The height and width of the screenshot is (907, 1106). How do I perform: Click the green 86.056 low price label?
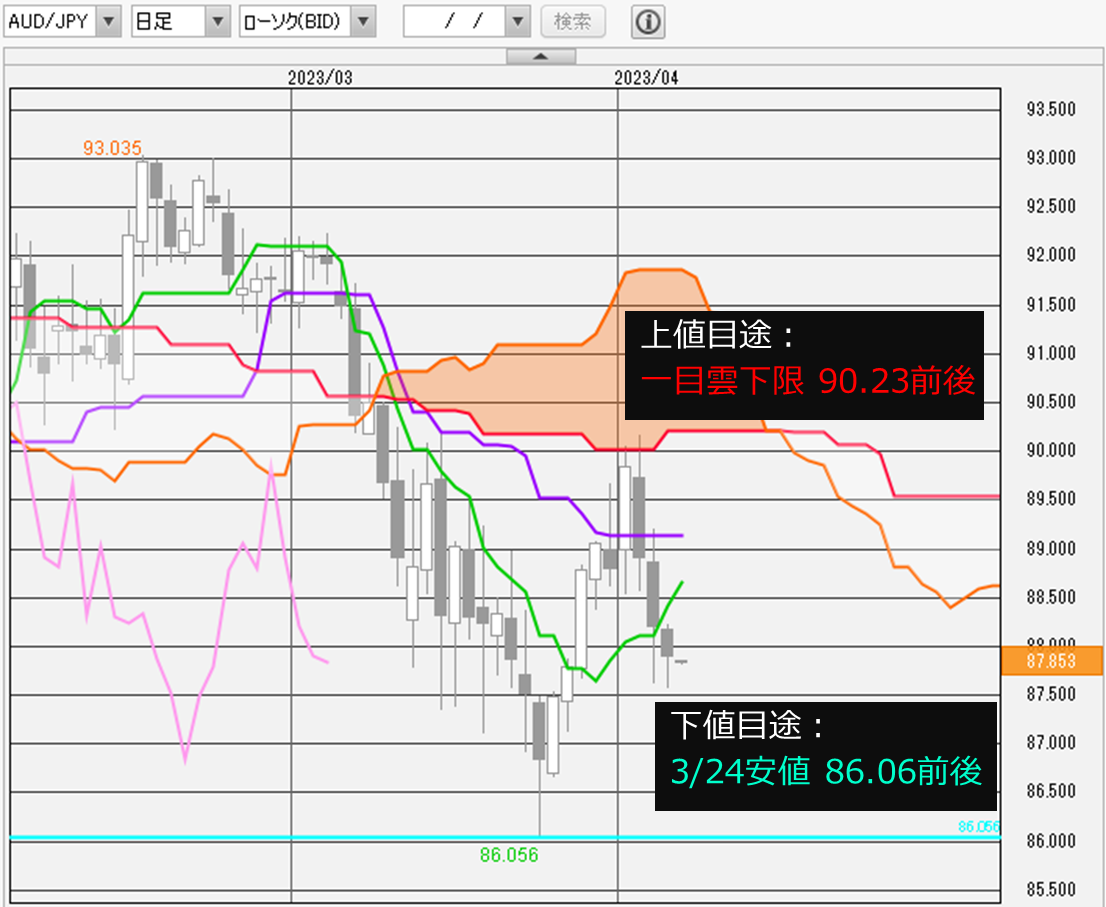coord(509,855)
